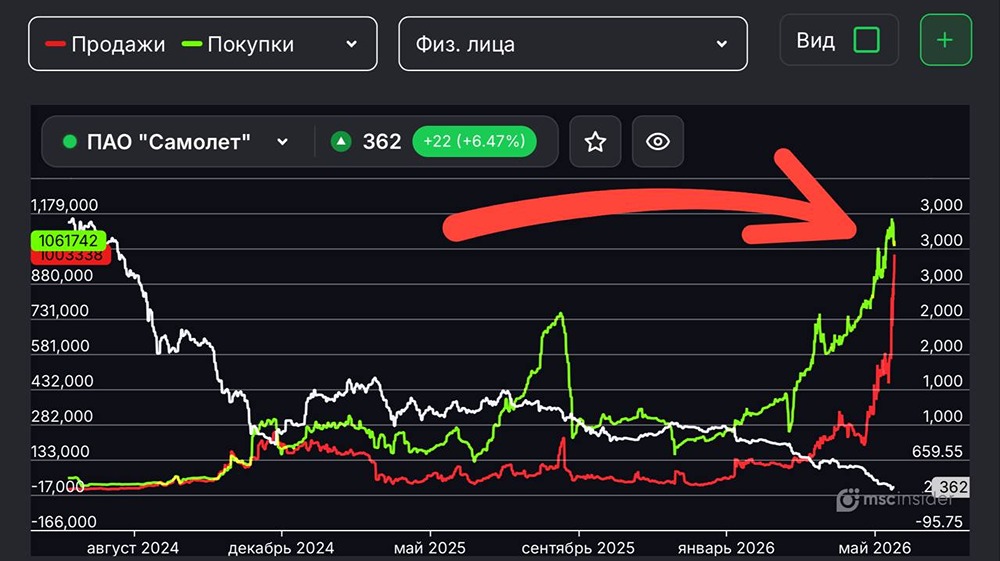Screen dimensions: 1000x561
Task: Click the Вид view button label
Action: click(815, 40)
